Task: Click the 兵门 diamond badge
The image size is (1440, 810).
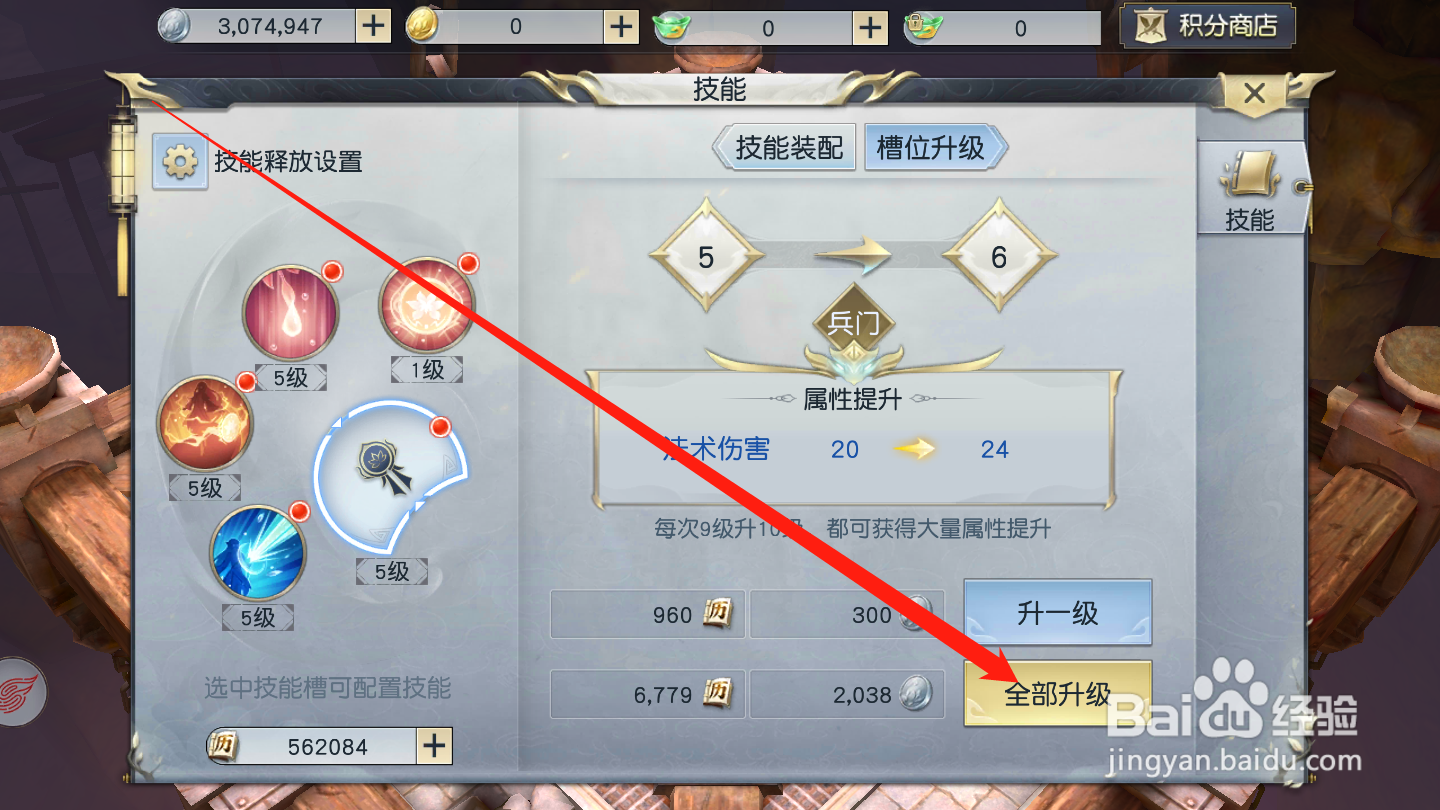Action: [852, 324]
